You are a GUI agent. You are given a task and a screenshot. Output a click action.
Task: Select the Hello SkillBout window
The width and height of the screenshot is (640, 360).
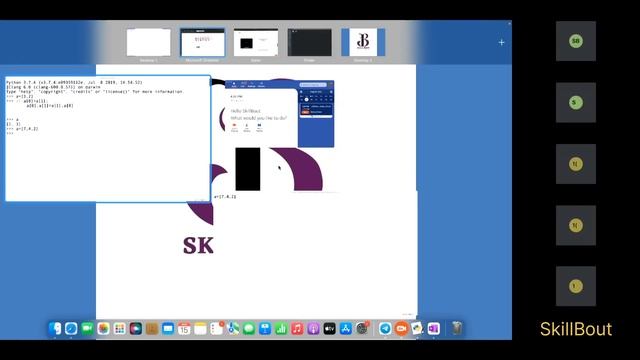point(280,113)
